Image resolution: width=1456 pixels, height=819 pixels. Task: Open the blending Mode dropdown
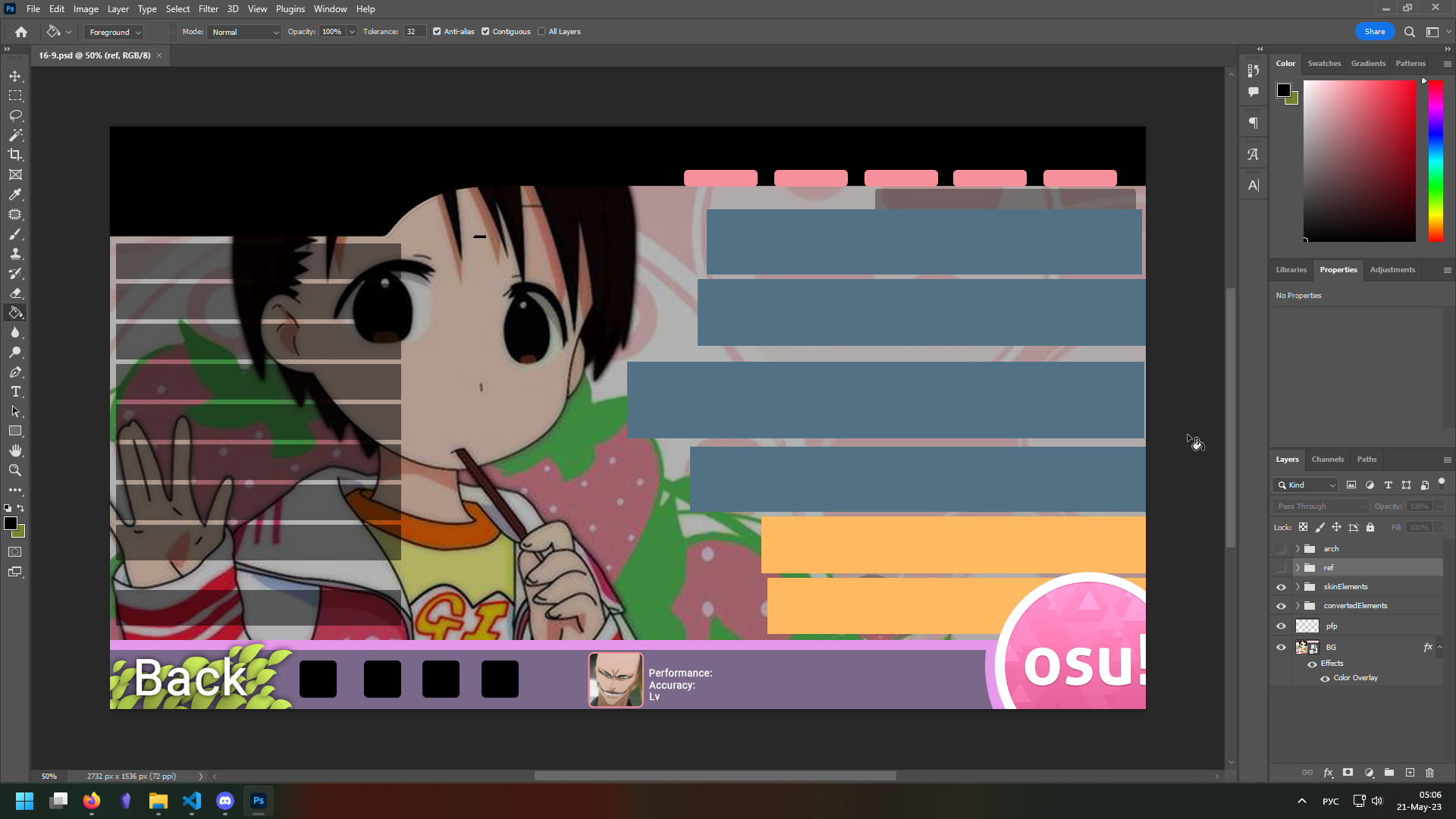pyautogui.click(x=244, y=32)
